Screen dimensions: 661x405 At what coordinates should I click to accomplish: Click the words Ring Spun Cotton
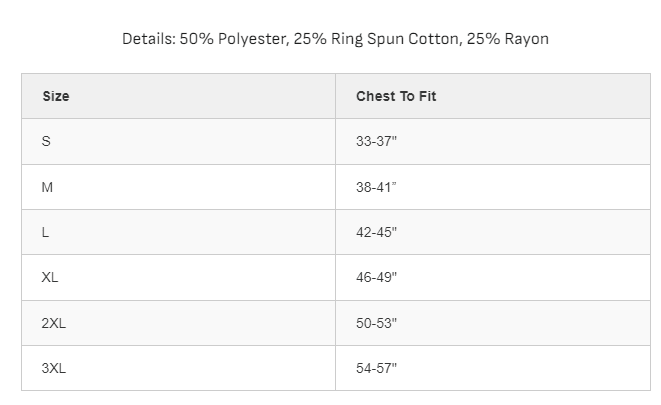click(x=396, y=39)
